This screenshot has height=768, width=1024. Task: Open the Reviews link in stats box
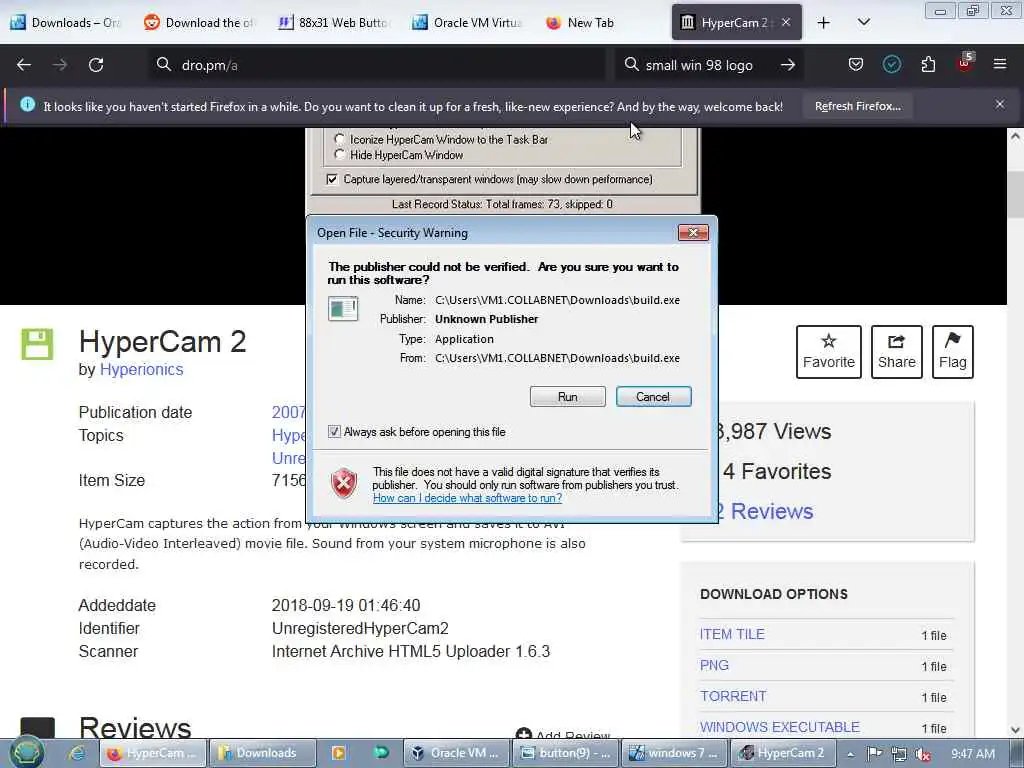pyautogui.click(x=764, y=511)
